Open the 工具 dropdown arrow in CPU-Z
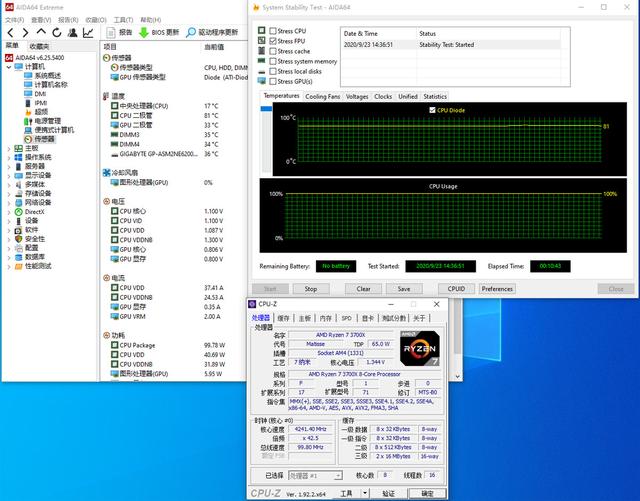The height and width of the screenshot is (501, 640). pos(365,493)
